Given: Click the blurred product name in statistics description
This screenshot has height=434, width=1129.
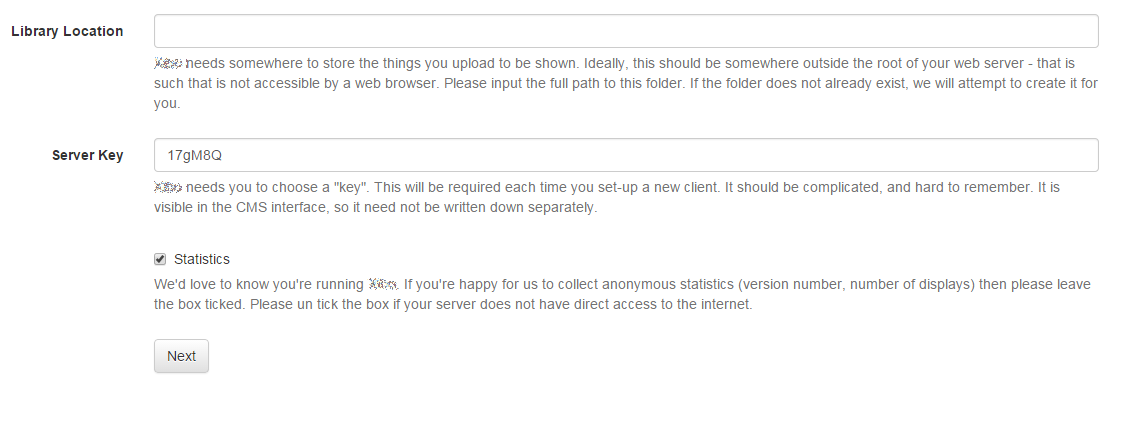Looking at the screenshot, I should (383, 284).
